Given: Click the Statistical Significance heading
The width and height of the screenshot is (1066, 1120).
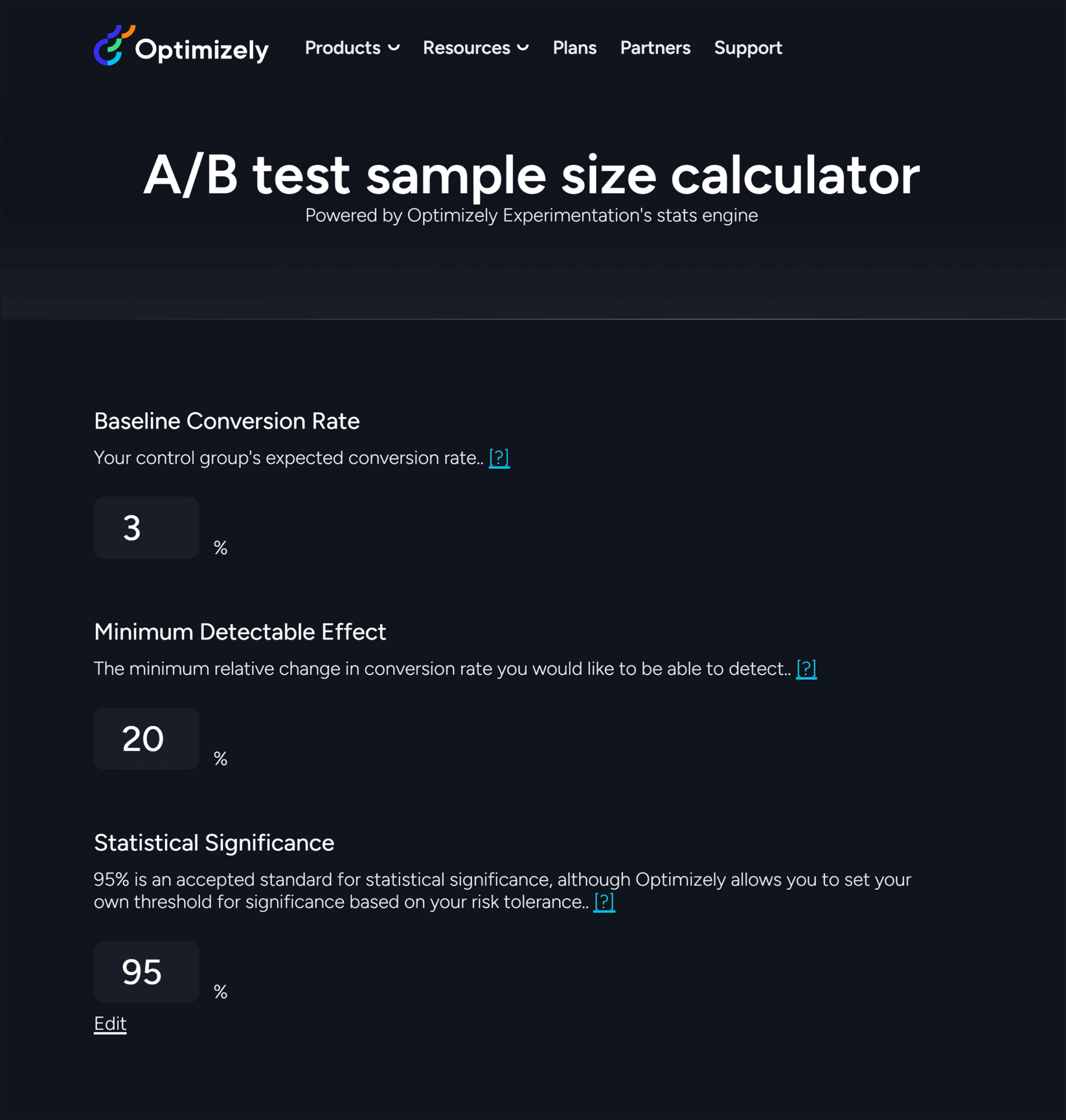Looking at the screenshot, I should tap(214, 842).
